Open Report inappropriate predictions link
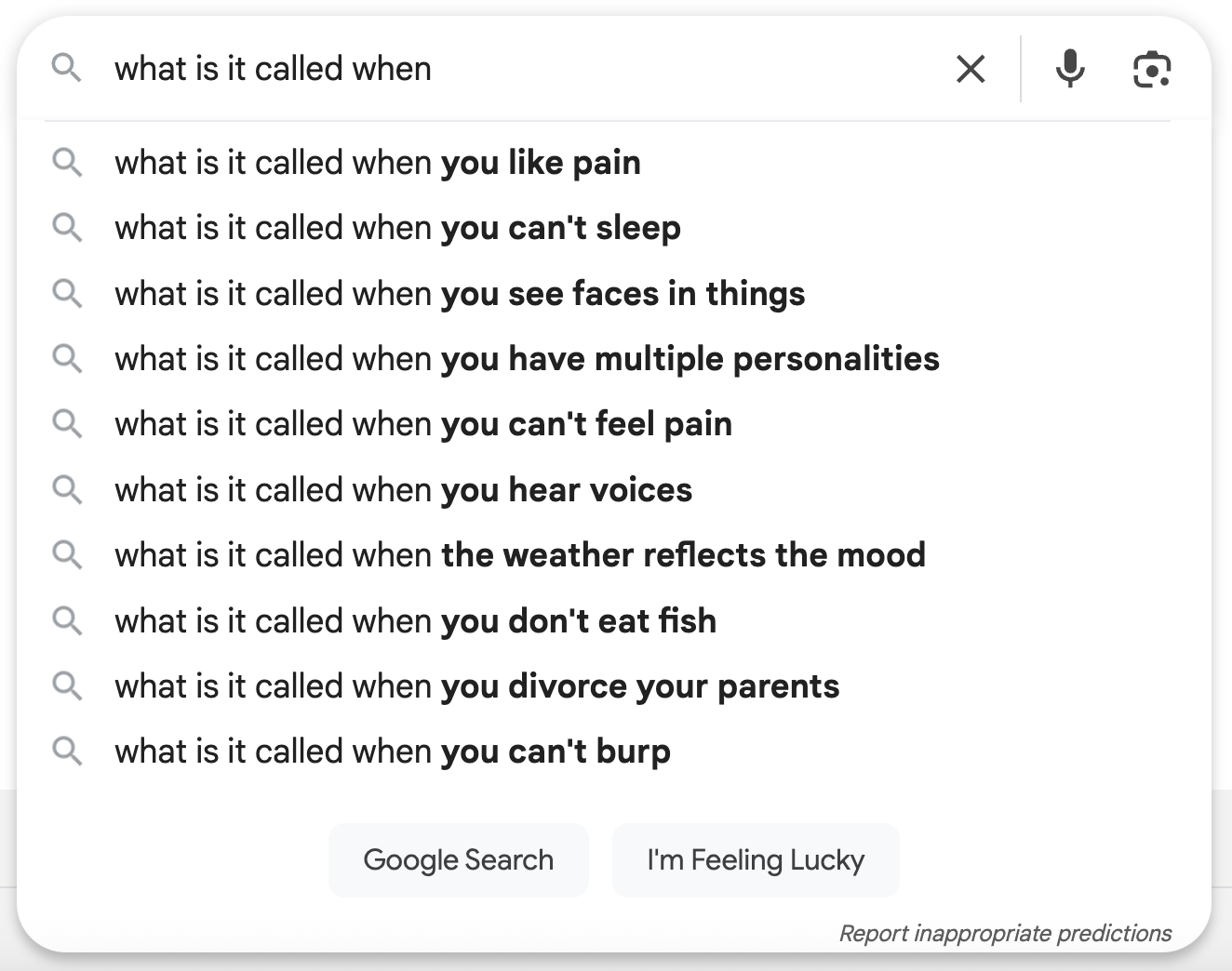The height and width of the screenshot is (971, 1232). coord(1005,933)
